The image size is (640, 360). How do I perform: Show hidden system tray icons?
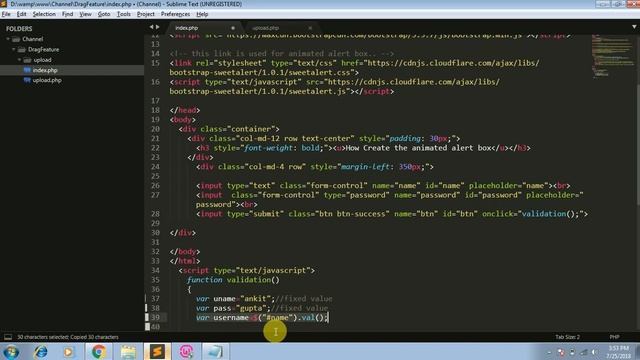coord(549,352)
